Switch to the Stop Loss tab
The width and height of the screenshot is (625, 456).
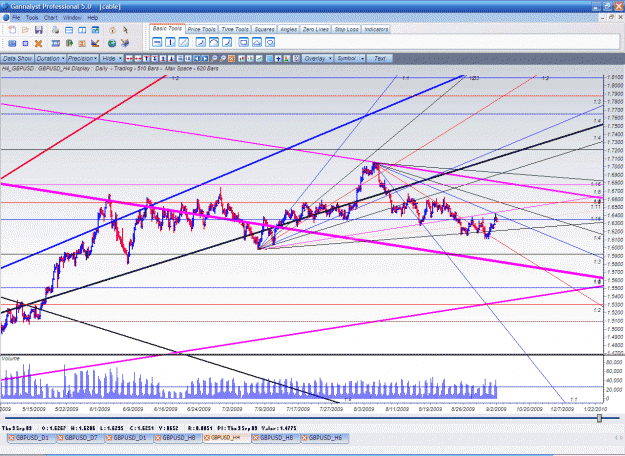pos(346,29)
